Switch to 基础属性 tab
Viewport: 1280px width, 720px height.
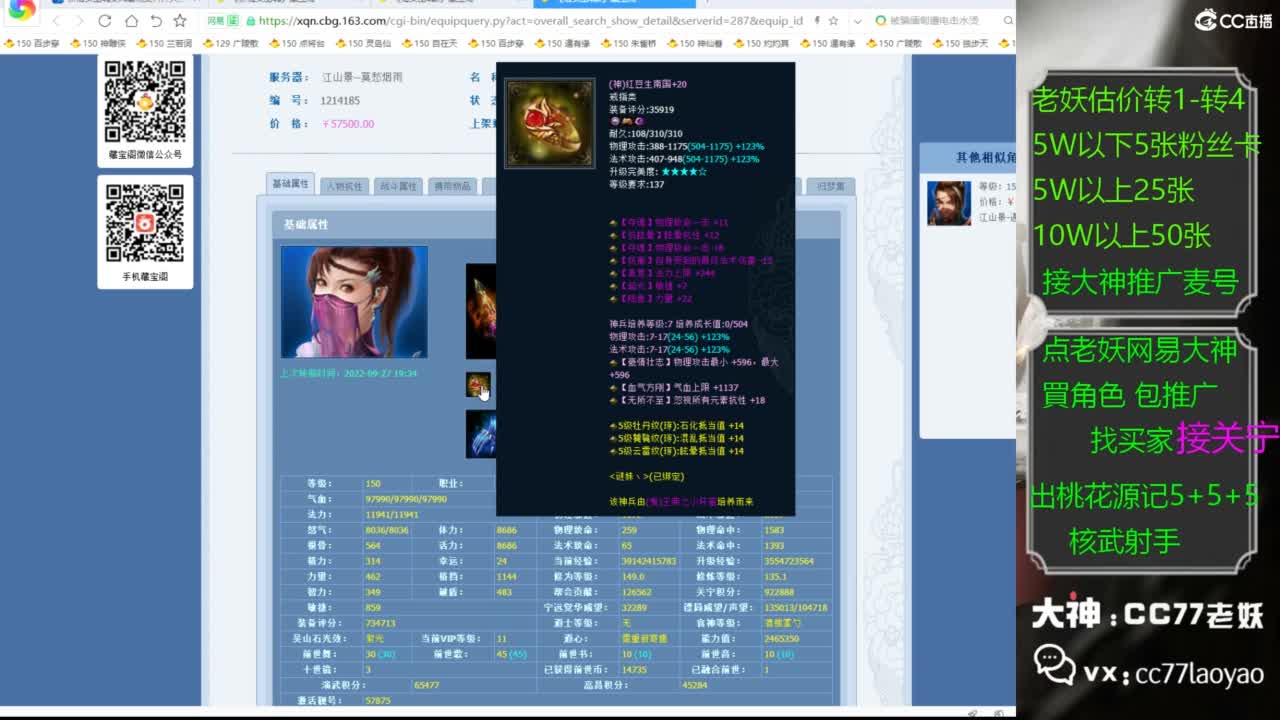point(290,184)
